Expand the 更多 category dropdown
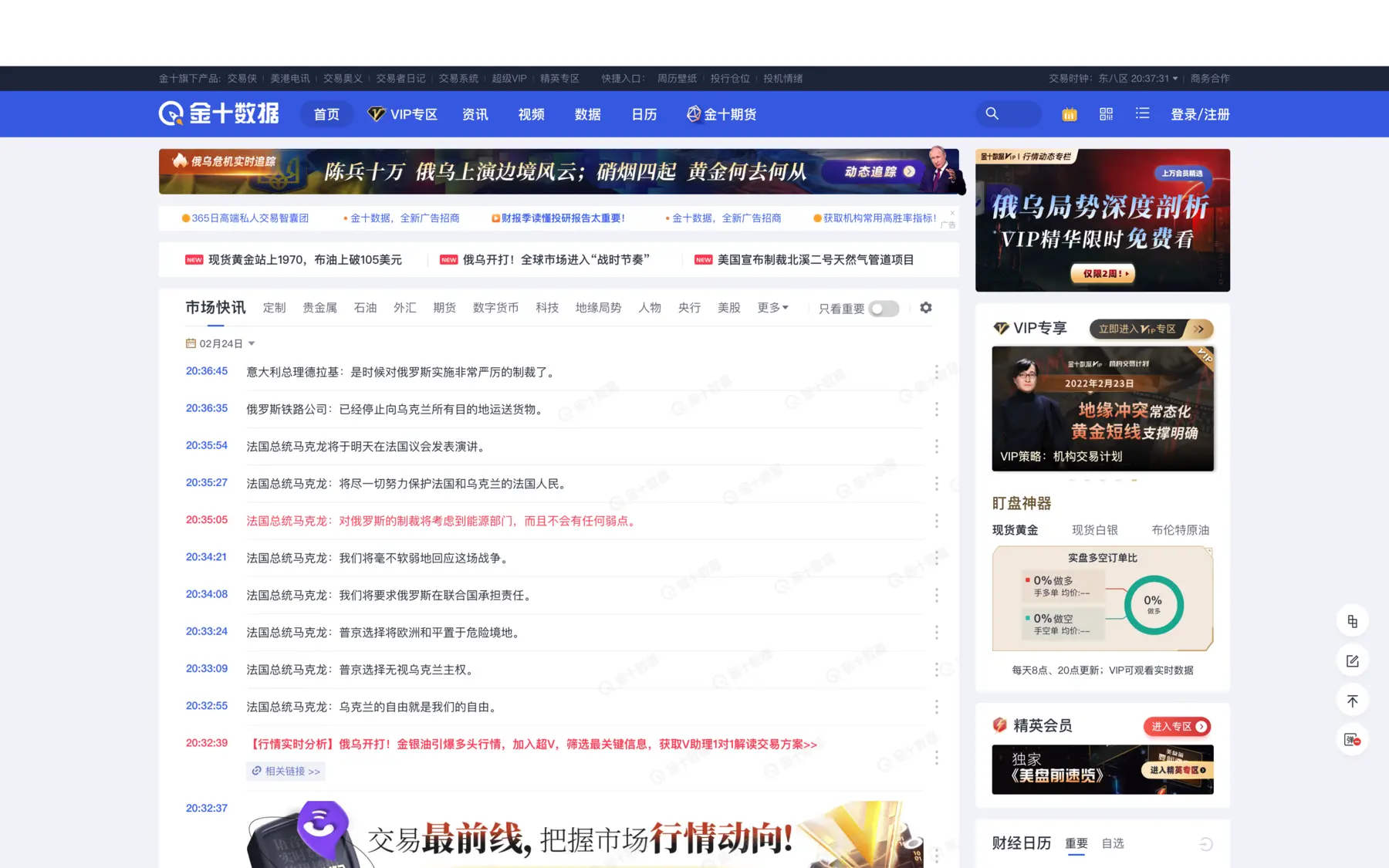The image size is (1389, 868). [772, 308]
